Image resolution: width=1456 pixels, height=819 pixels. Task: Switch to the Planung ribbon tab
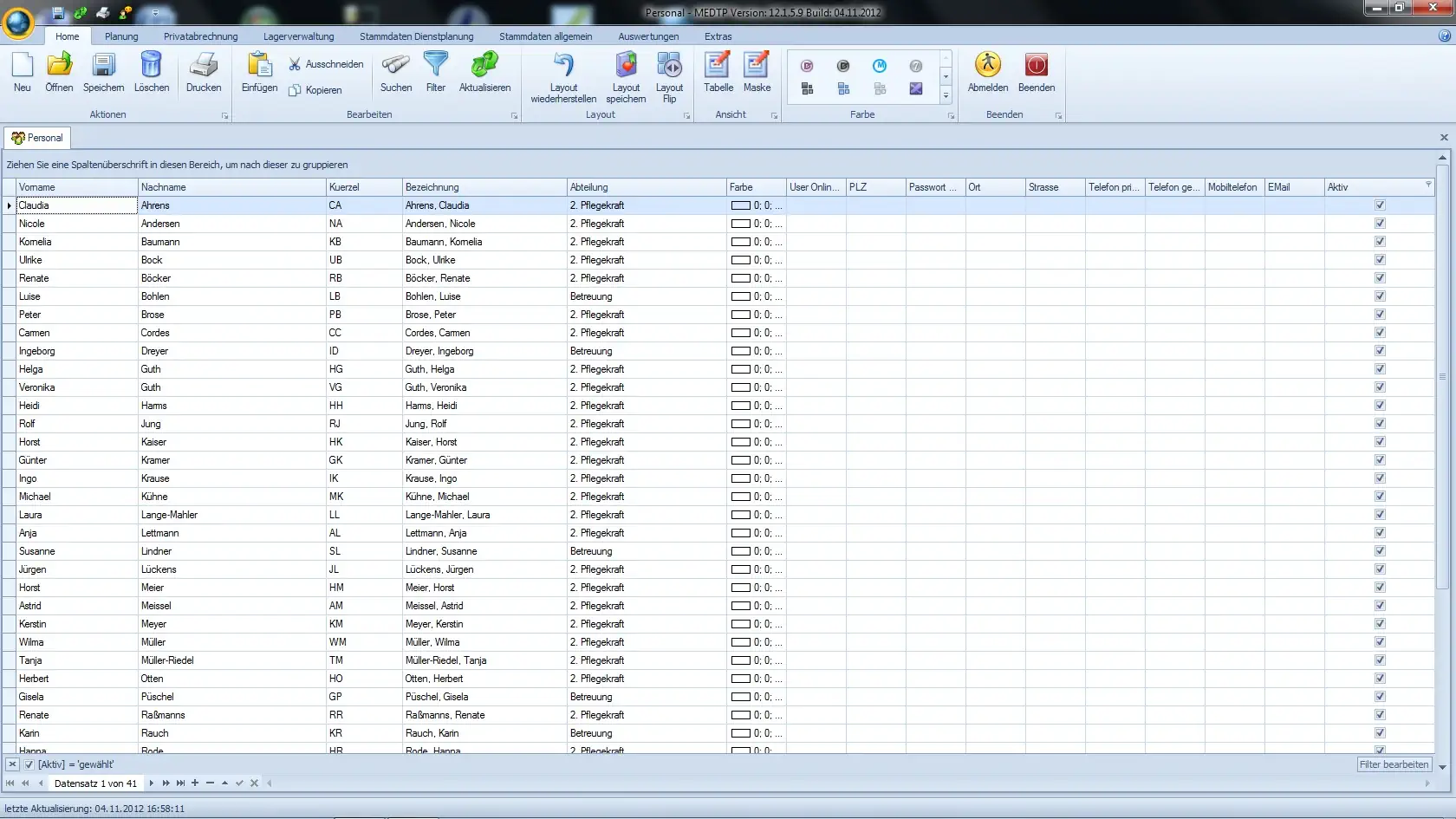(121, 36)
